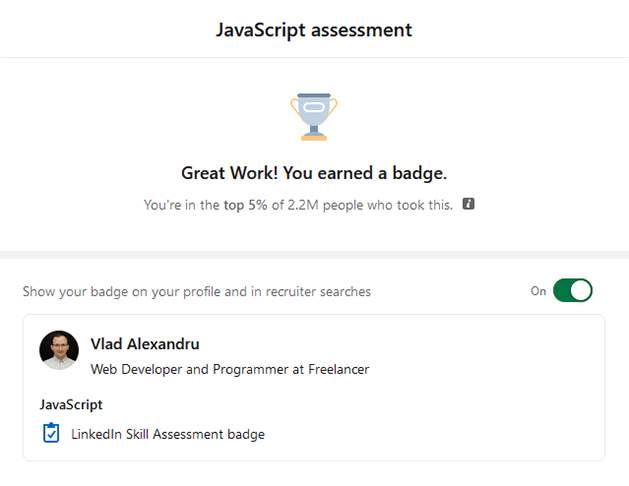Image resolution: width=629 pixels, height=486 pixels.
Task: Select the JavaScript skill heading in card
Action: coord(71,405)
